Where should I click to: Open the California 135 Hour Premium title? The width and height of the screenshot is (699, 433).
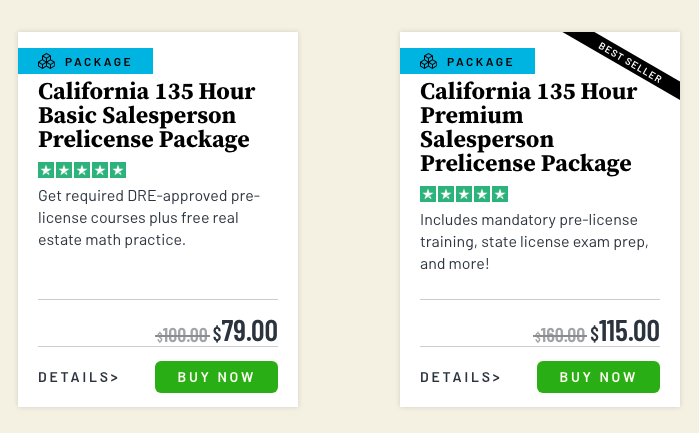pyautogui.click(x=528, y=127)
